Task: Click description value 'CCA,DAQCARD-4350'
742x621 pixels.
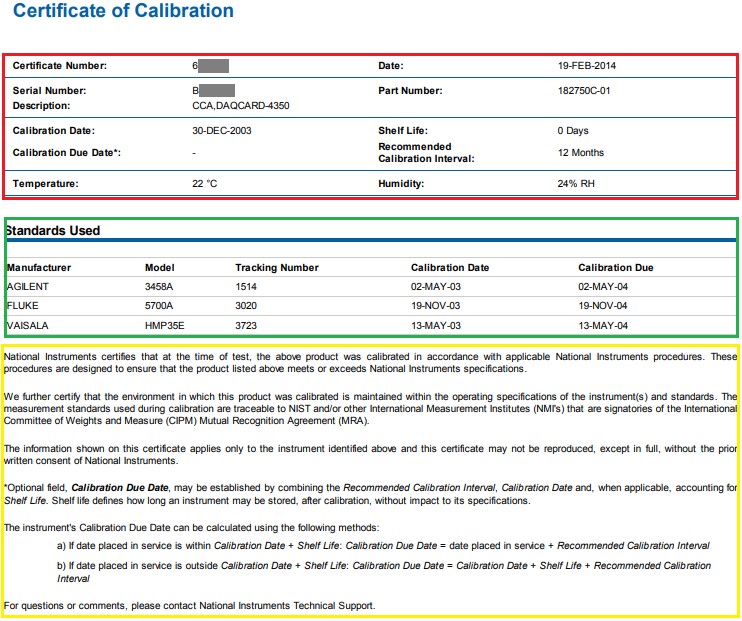Action: pyautogui.click(x=240, y=106)
